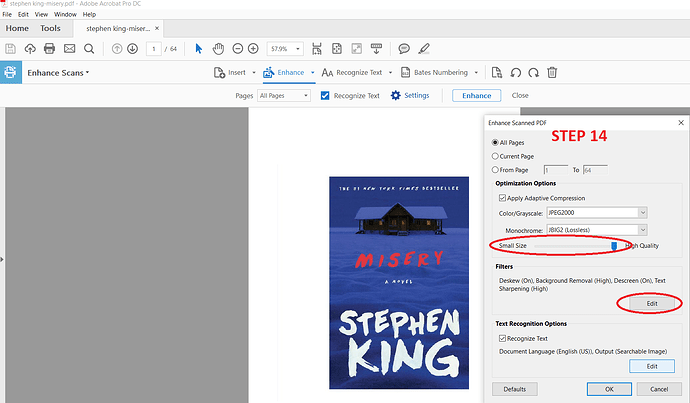
Task: Expand the Pages All Pages dropdown
Action: click(283, 96)
